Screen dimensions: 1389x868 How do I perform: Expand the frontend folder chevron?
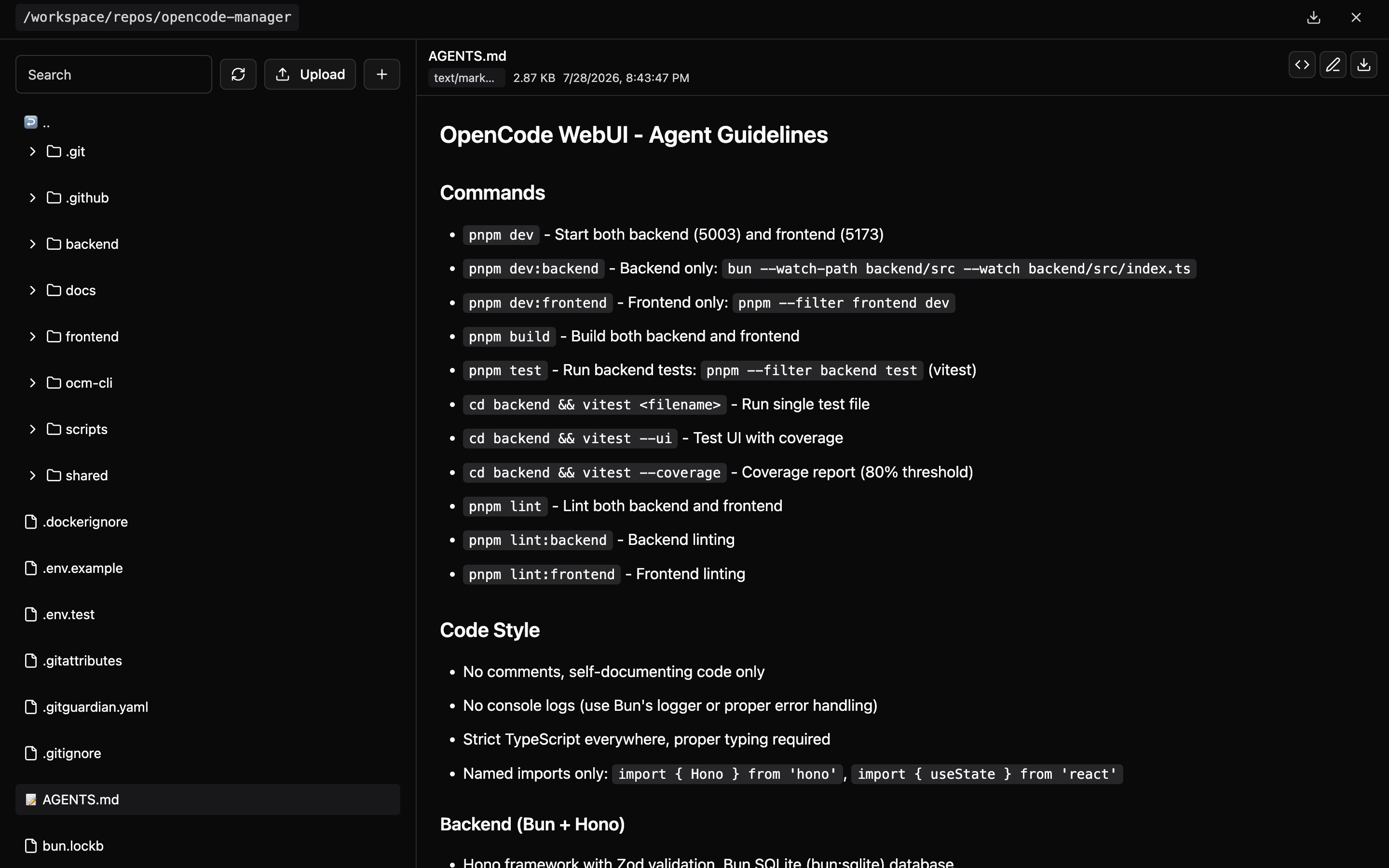[x=33, y=337]
